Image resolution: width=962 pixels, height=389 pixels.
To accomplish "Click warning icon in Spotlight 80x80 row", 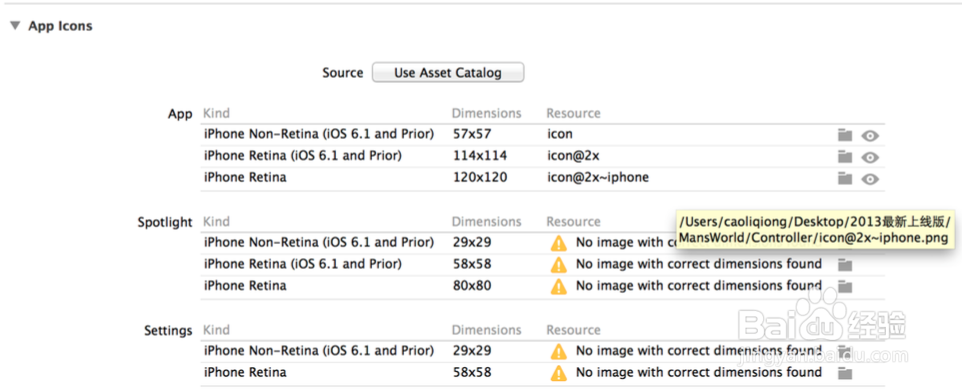I will [x=558, y=286].
